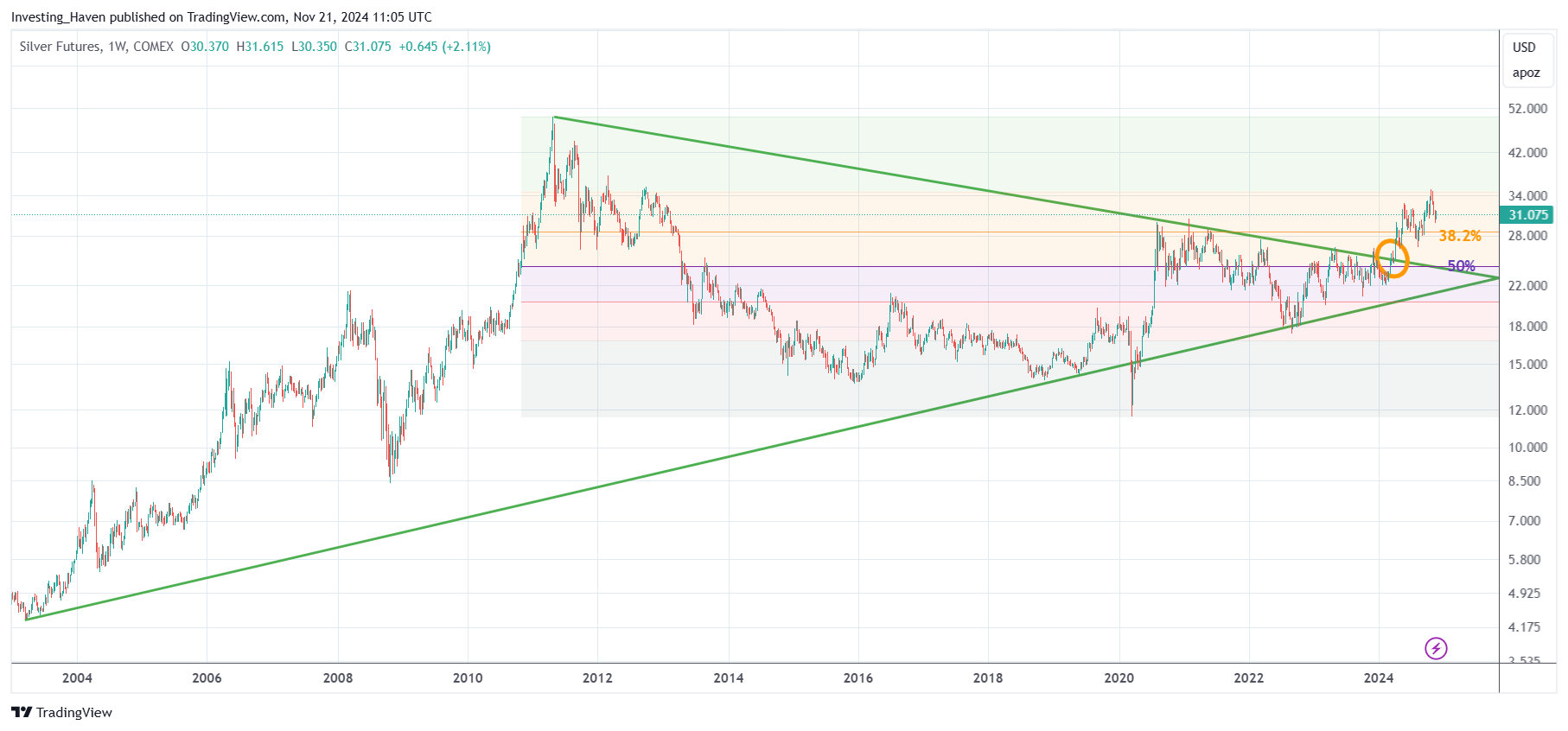This screenshot has width=1568, height=731.
Task: Click the 10.000 price axis label
Action: [x=1527, y=448]
